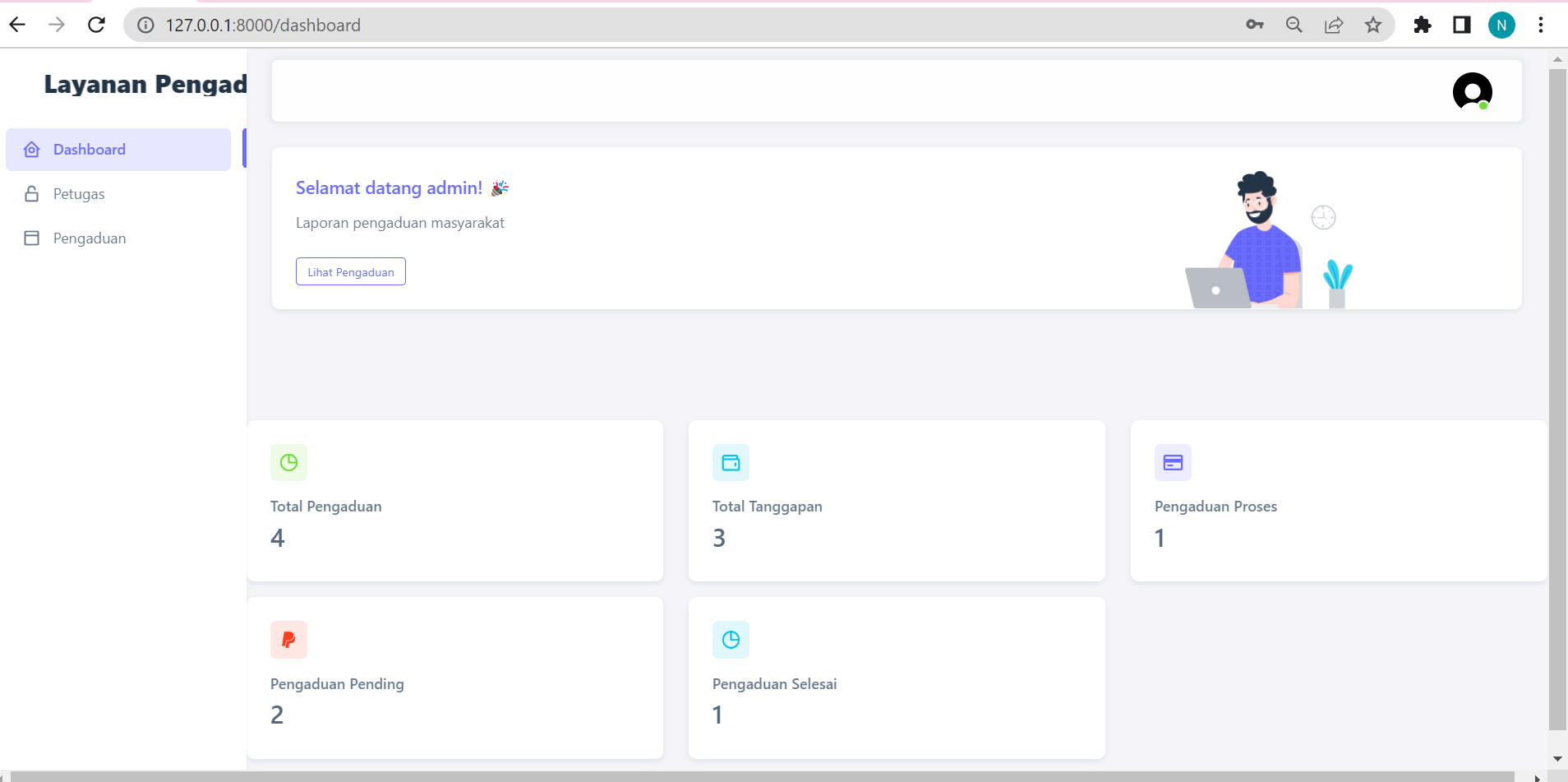Click the Laporan pengaduan masyarakat text
The image size is (1568, 782).
pos(400,223)
